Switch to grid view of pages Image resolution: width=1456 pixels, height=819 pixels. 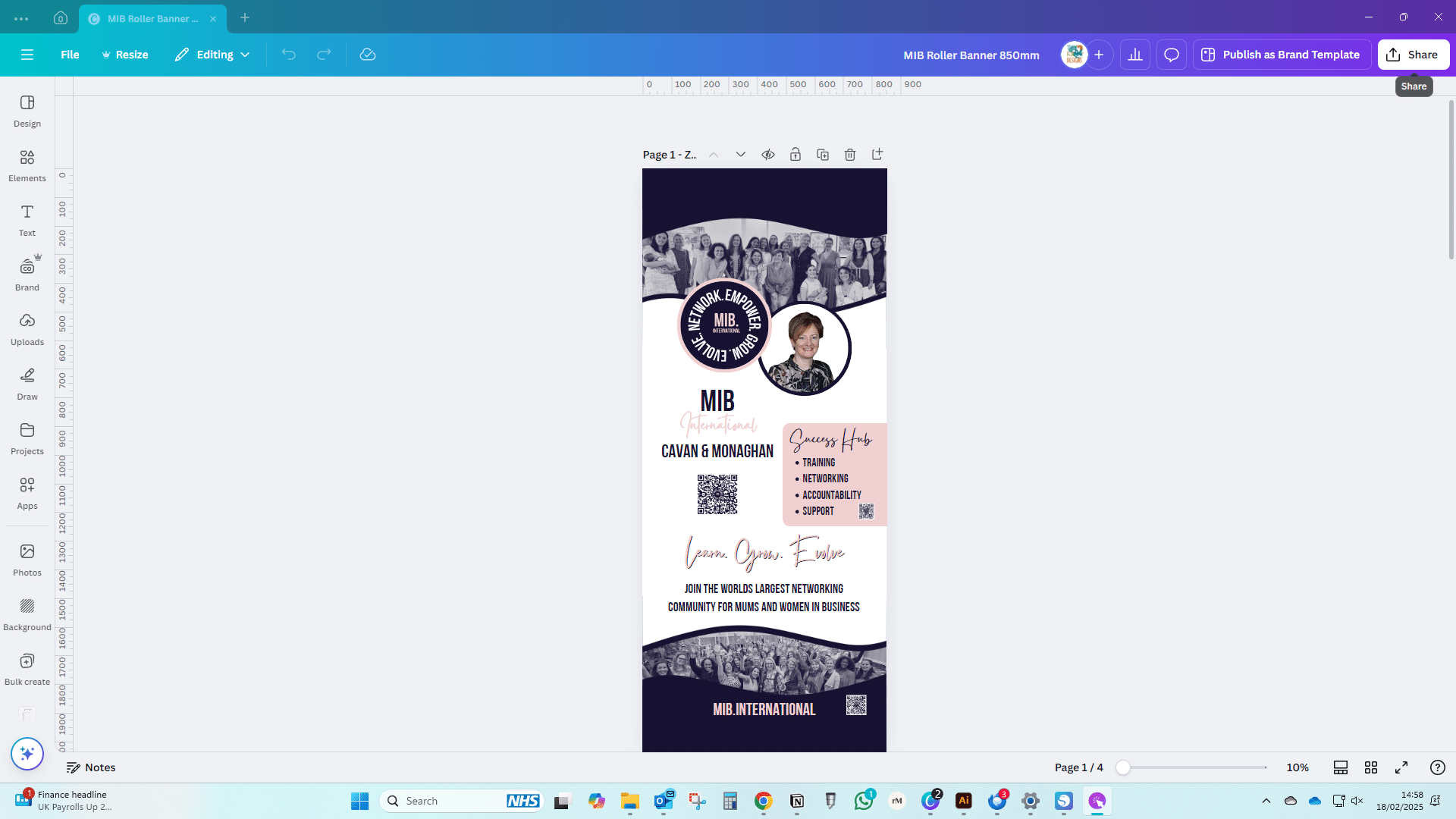(1371, 767)
